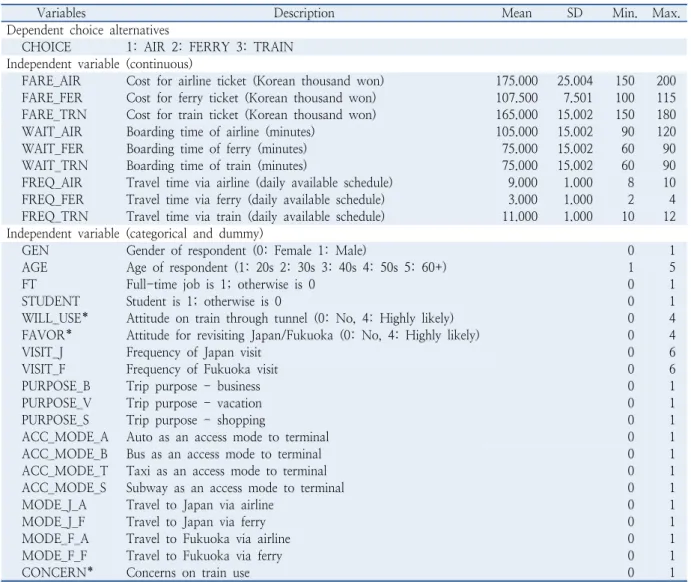Viewport: 691px width, 582px height.
Task: Select 'Independent variable (continuous)' heading
Action: (100, 64)
